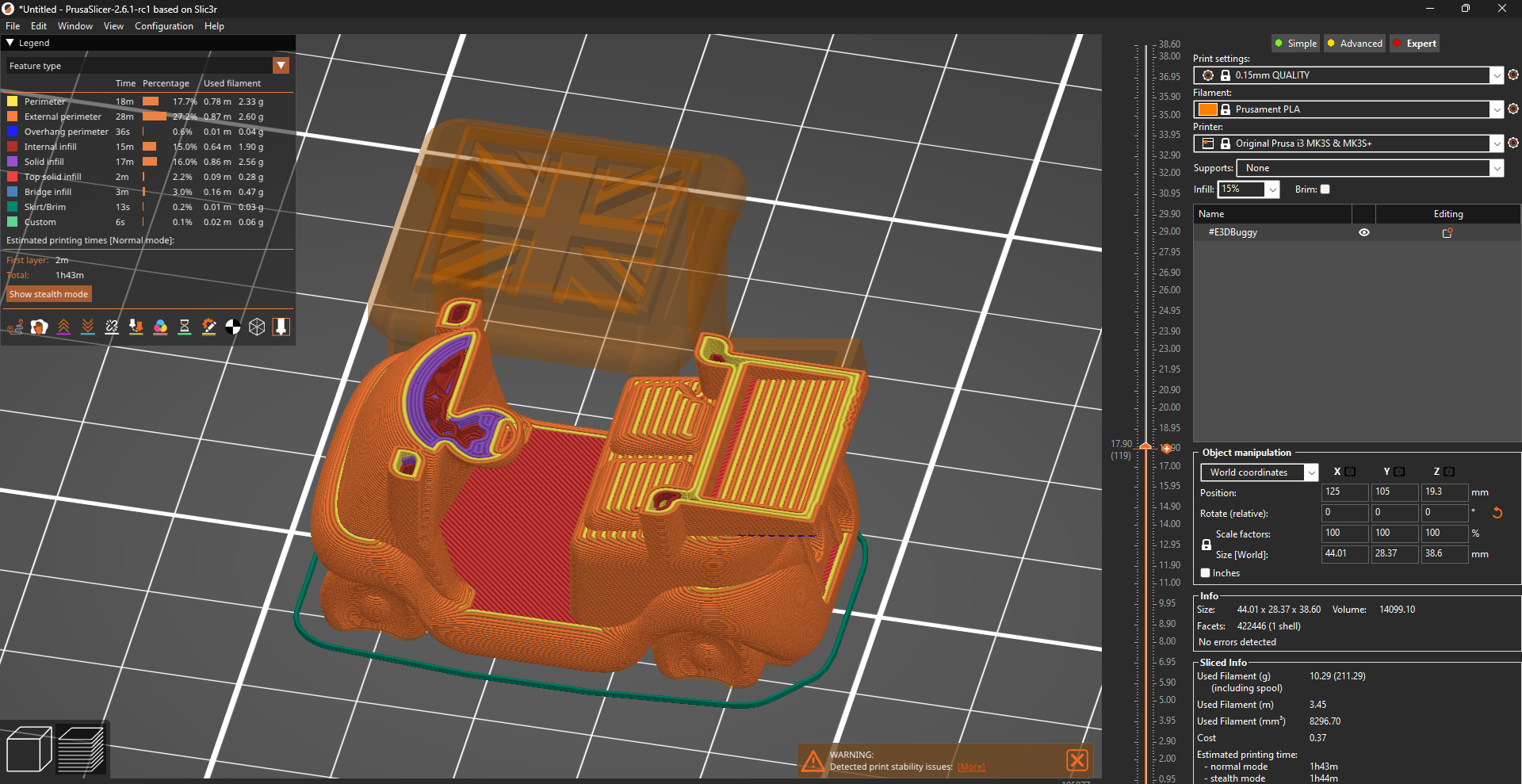Enable Inches in Object manipulation
This screenshot has width=1522, height=784.
coord(1207,572)
